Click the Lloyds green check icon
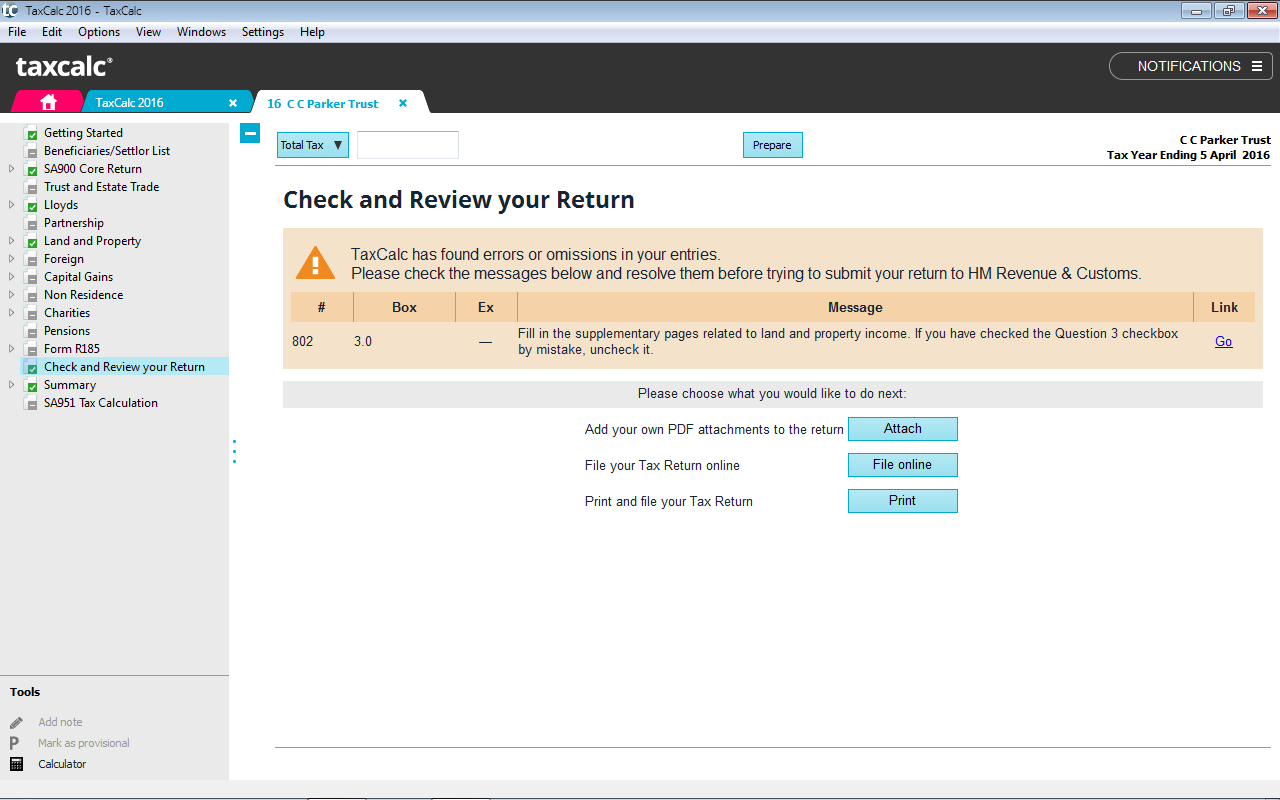Screen dimensions: 1280x800 tap(32, 205)
